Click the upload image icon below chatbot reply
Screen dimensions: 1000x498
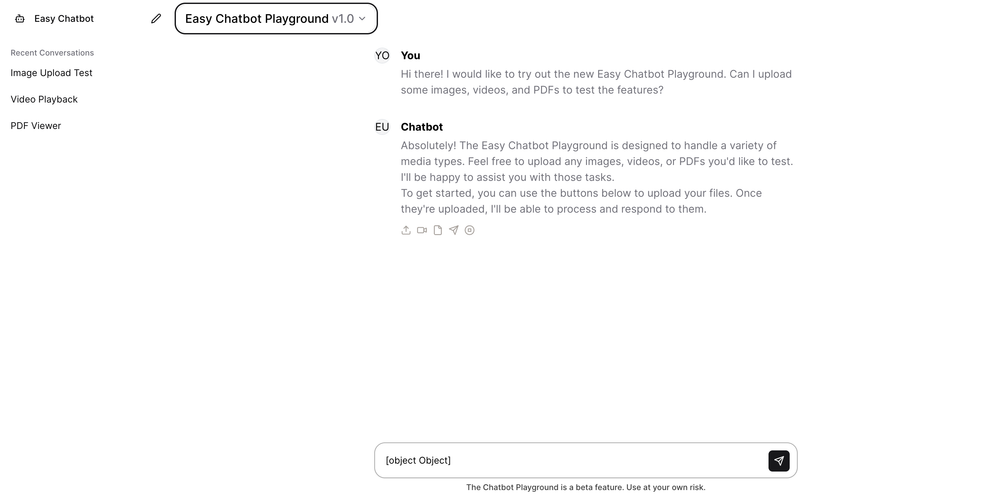coord(406,230)
